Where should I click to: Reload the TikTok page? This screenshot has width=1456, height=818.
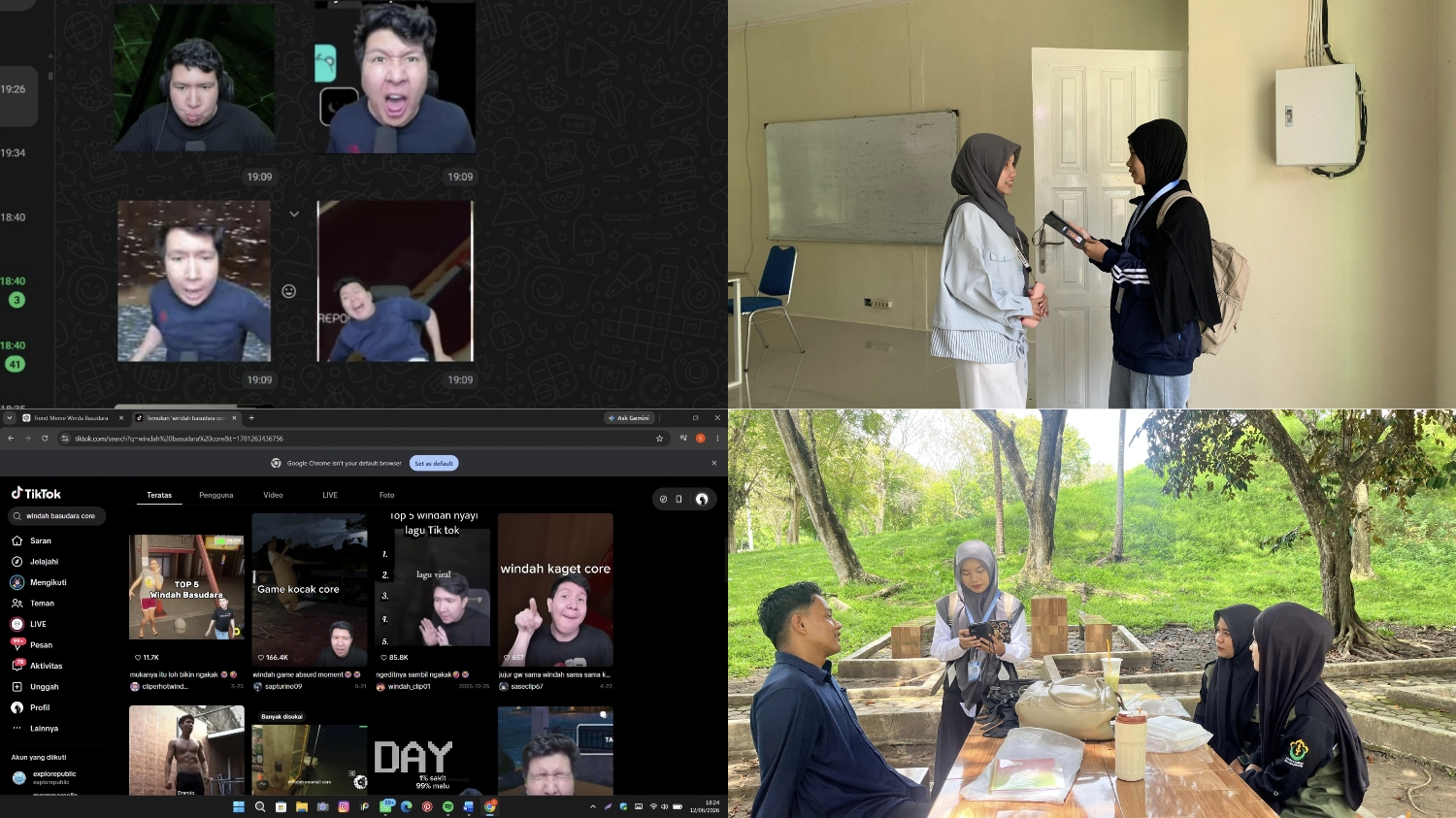click(x=45, y=439)
